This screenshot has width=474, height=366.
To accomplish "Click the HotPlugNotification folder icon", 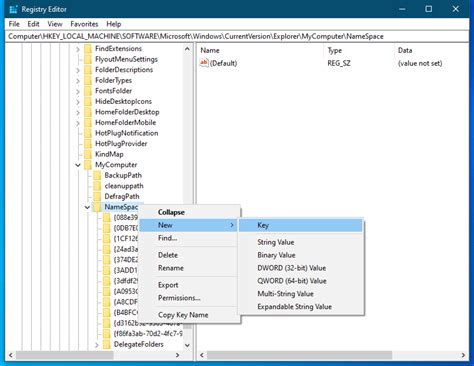I will pyautogui.click(x=88, y=133).
